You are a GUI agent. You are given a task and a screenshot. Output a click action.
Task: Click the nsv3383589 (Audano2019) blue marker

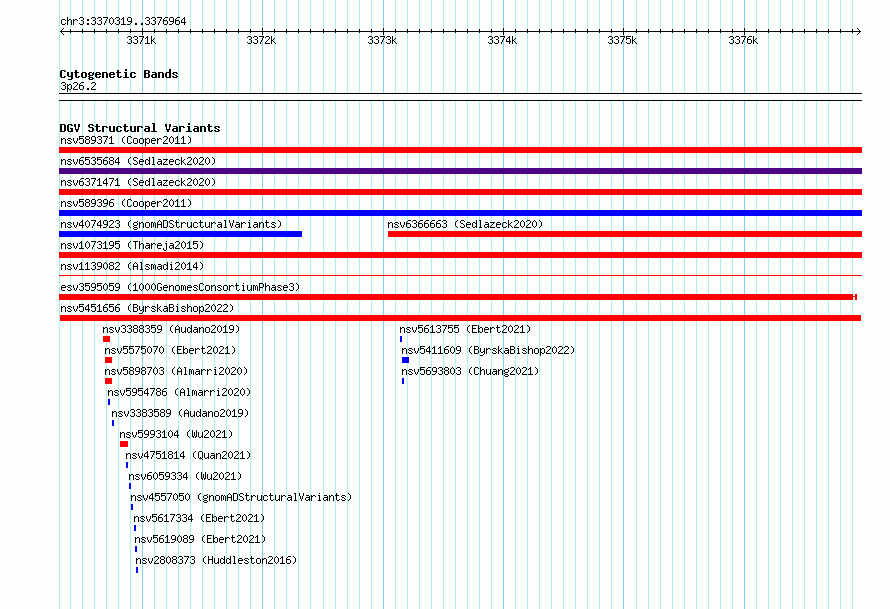pyautogui.click(x=113, y=423)
